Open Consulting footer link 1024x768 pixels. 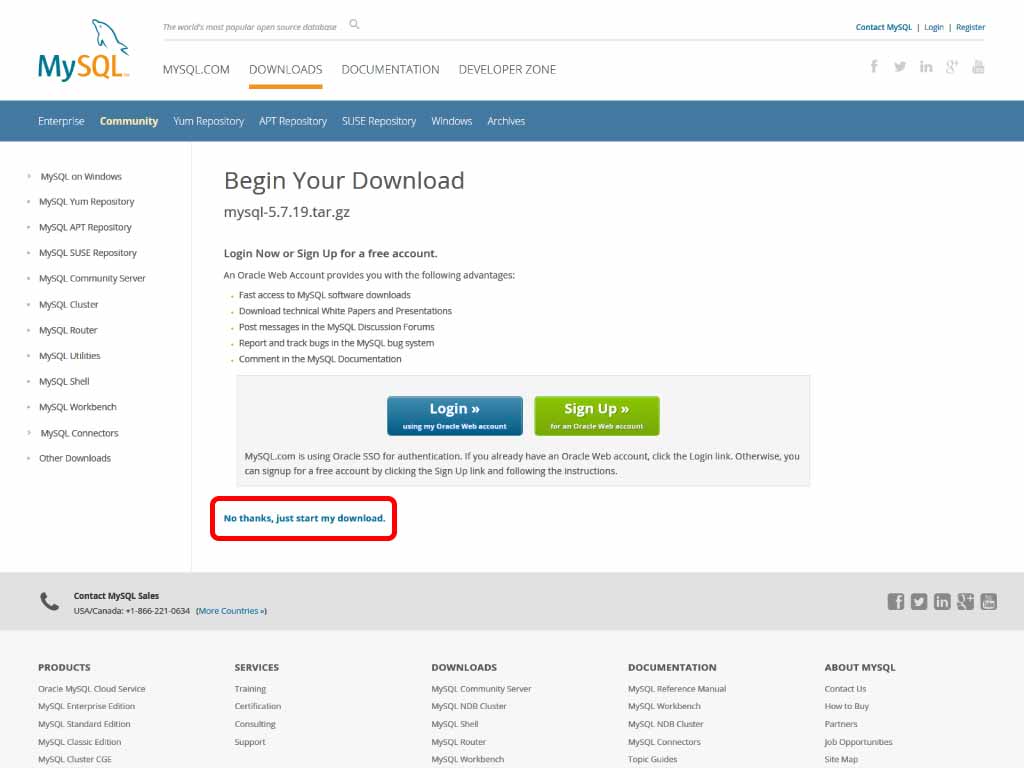point(255,724)
